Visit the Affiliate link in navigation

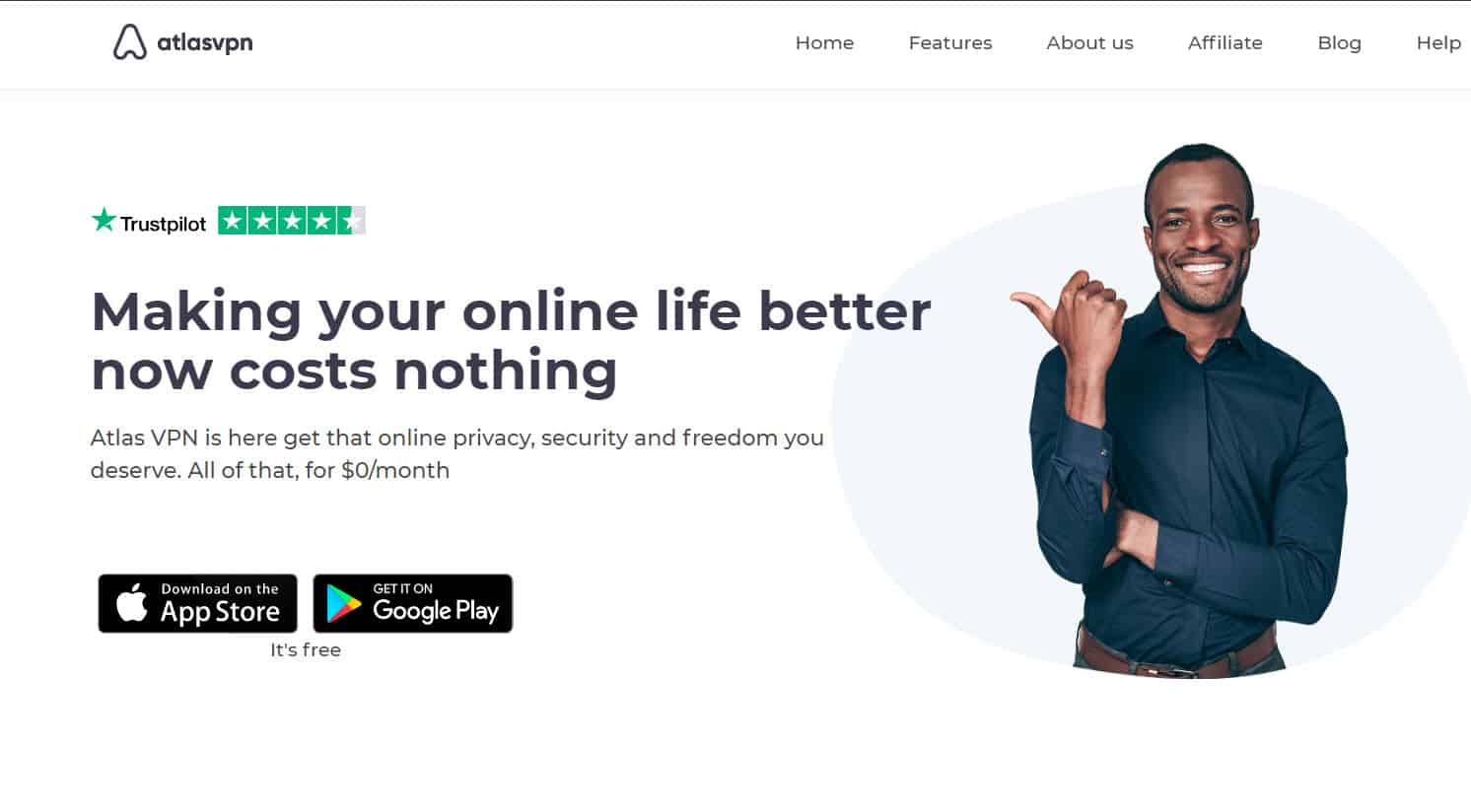pyautogui.click(x=1225, y=42)
